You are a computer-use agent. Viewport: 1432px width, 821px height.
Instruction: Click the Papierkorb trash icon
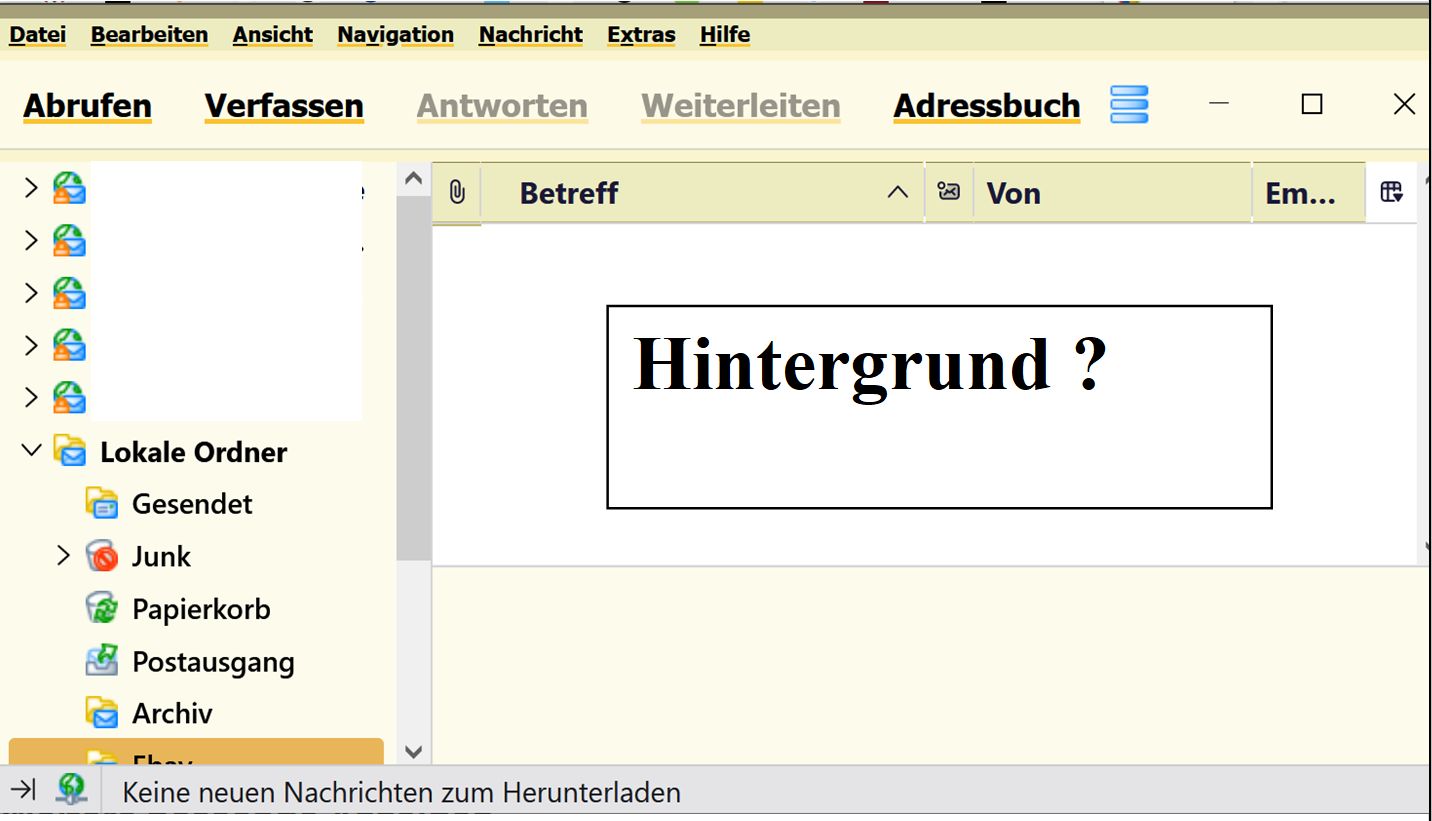click(102, 609)
